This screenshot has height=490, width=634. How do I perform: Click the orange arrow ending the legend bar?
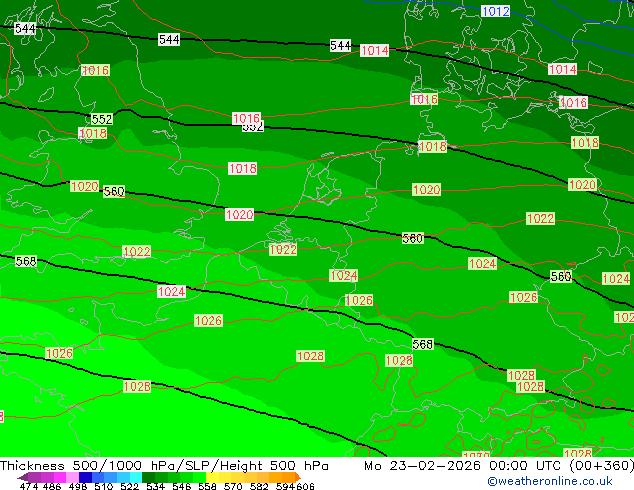[x=298, y=477]
